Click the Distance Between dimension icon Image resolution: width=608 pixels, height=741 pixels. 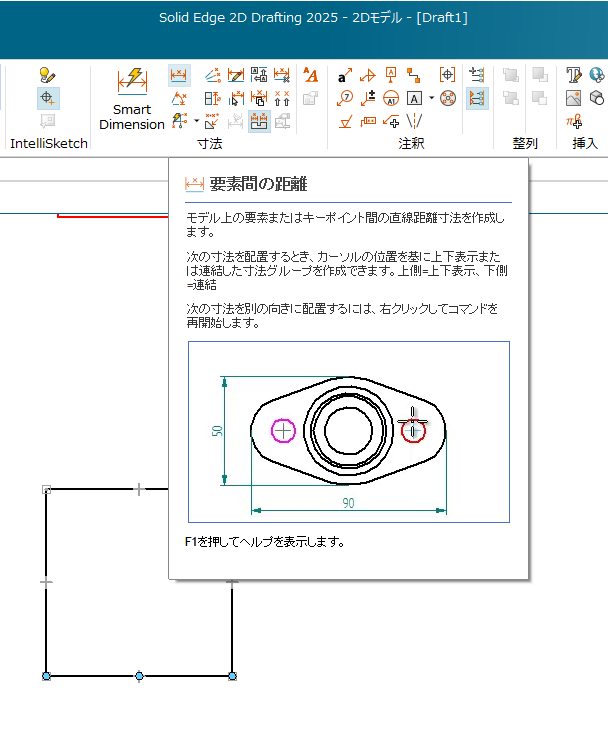click(x=179, y=76)
